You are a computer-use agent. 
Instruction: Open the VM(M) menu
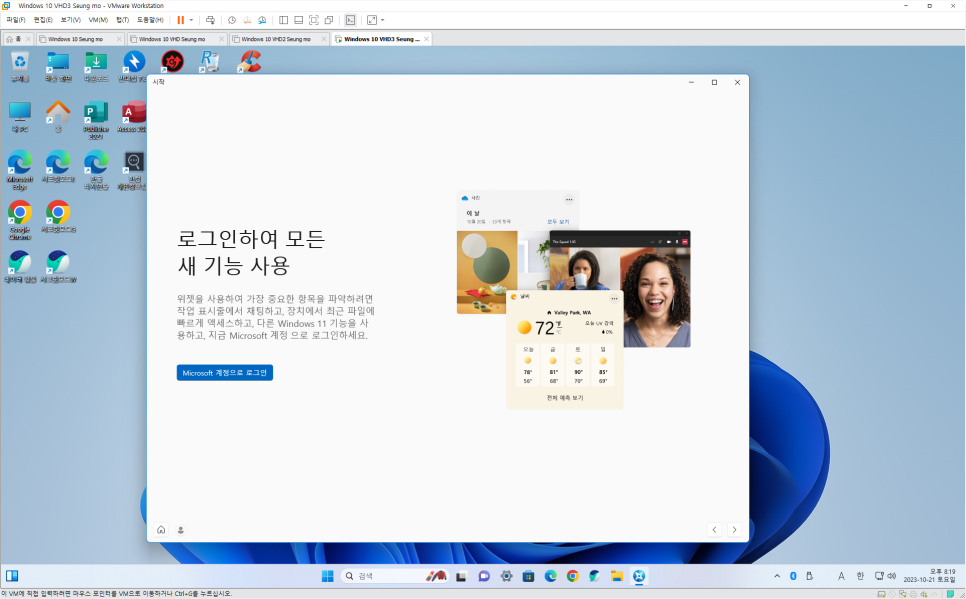(x=99, y=20)
